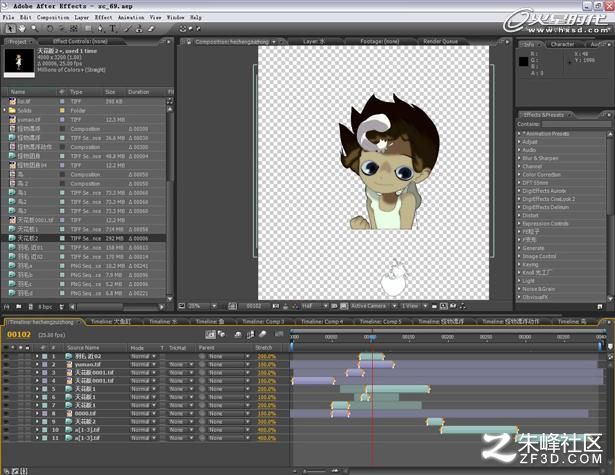
Task: Select the Brush tool
Action: (127, 29)
